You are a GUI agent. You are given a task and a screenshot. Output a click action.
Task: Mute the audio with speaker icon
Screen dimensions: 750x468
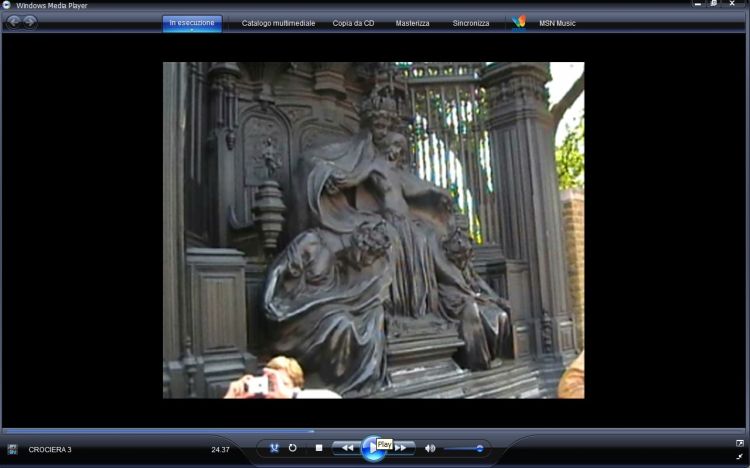(x=430, y=448)
